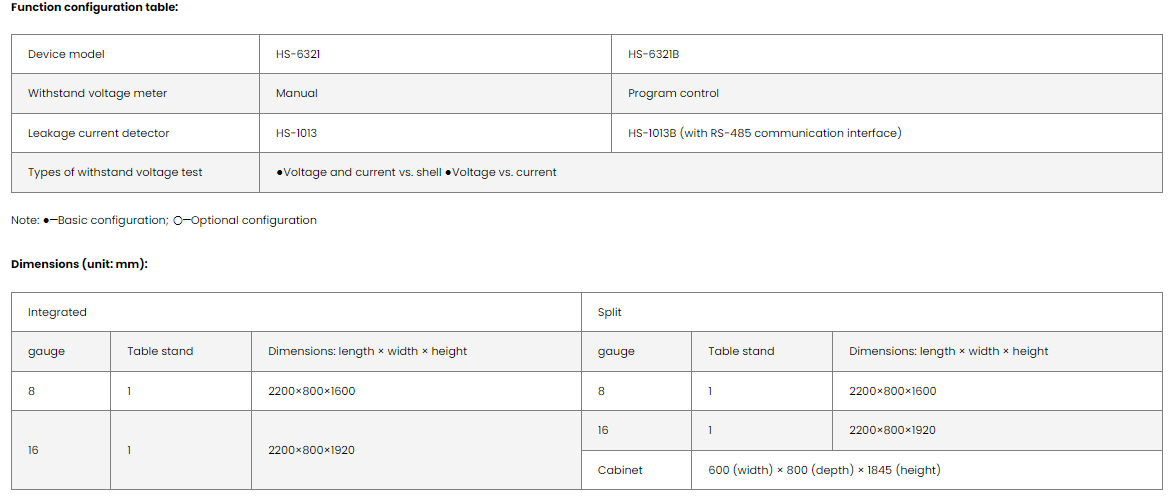Click the 'Manual' cell

coord(297,93)
